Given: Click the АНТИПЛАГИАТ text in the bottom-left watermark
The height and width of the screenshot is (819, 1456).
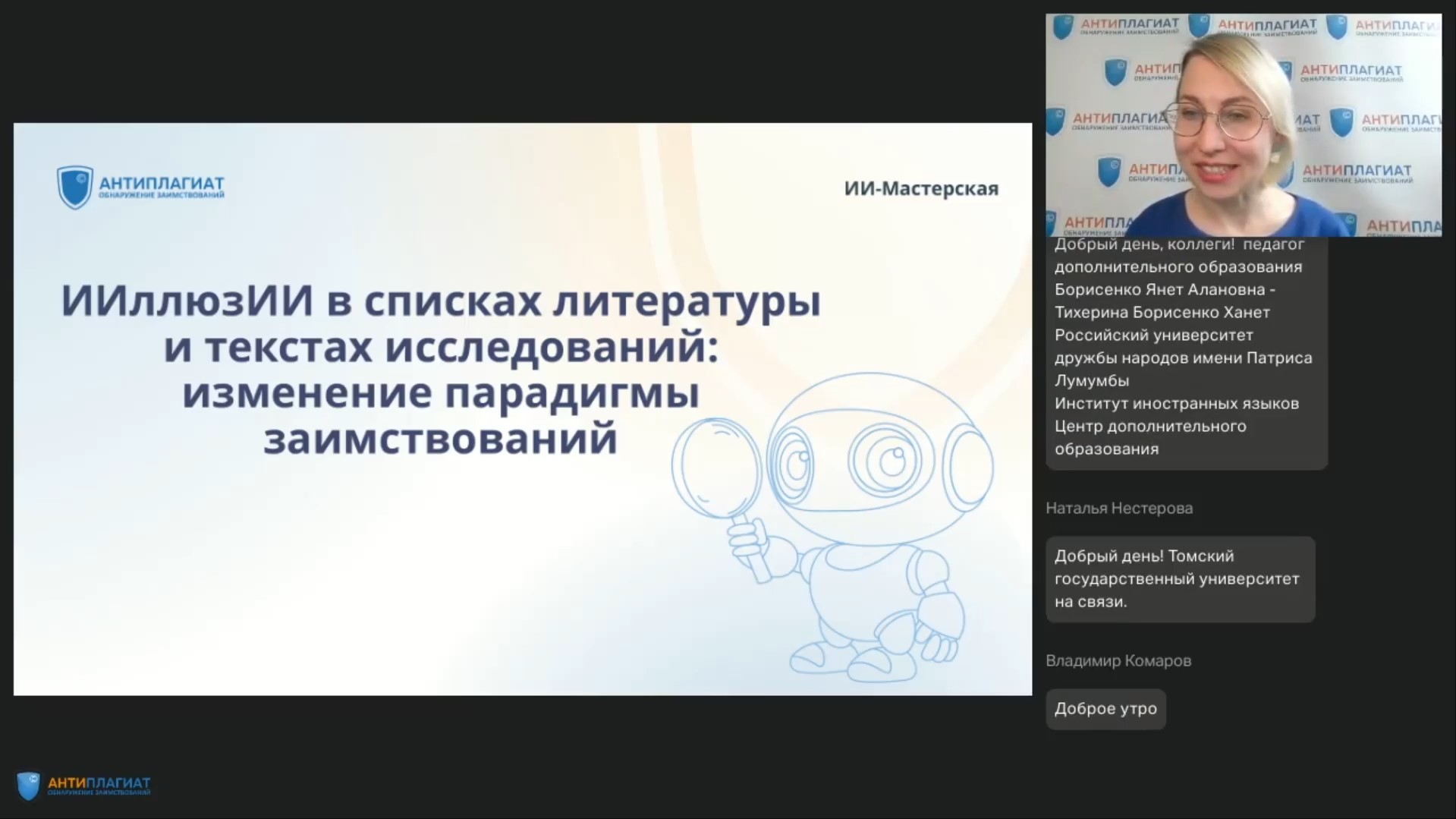Looking at the screenshot, I should click(99, 782).
